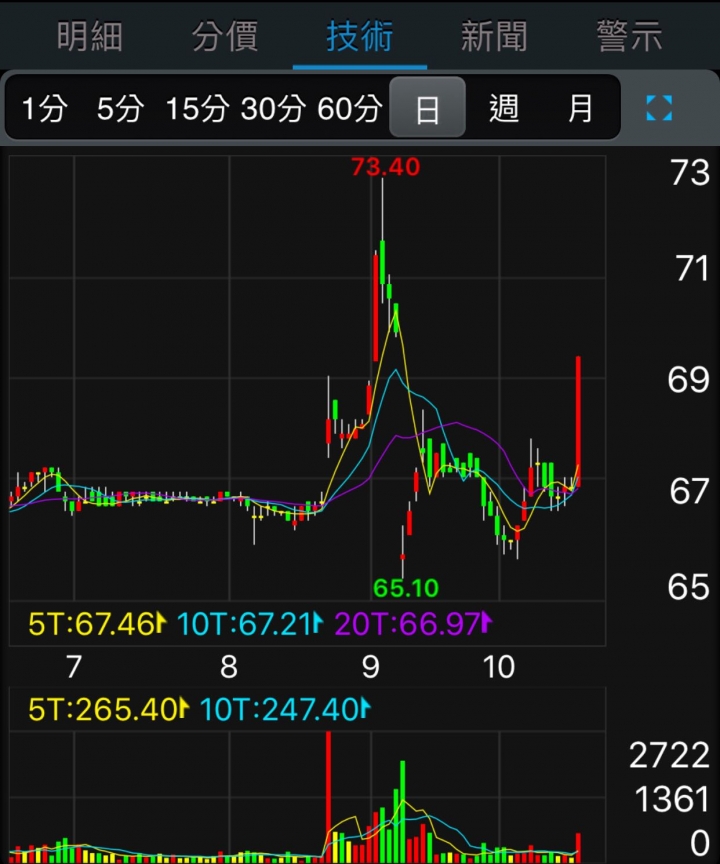Select the 1分 chart interval
This screenshot has width=720, height=864.
[45, 108]
